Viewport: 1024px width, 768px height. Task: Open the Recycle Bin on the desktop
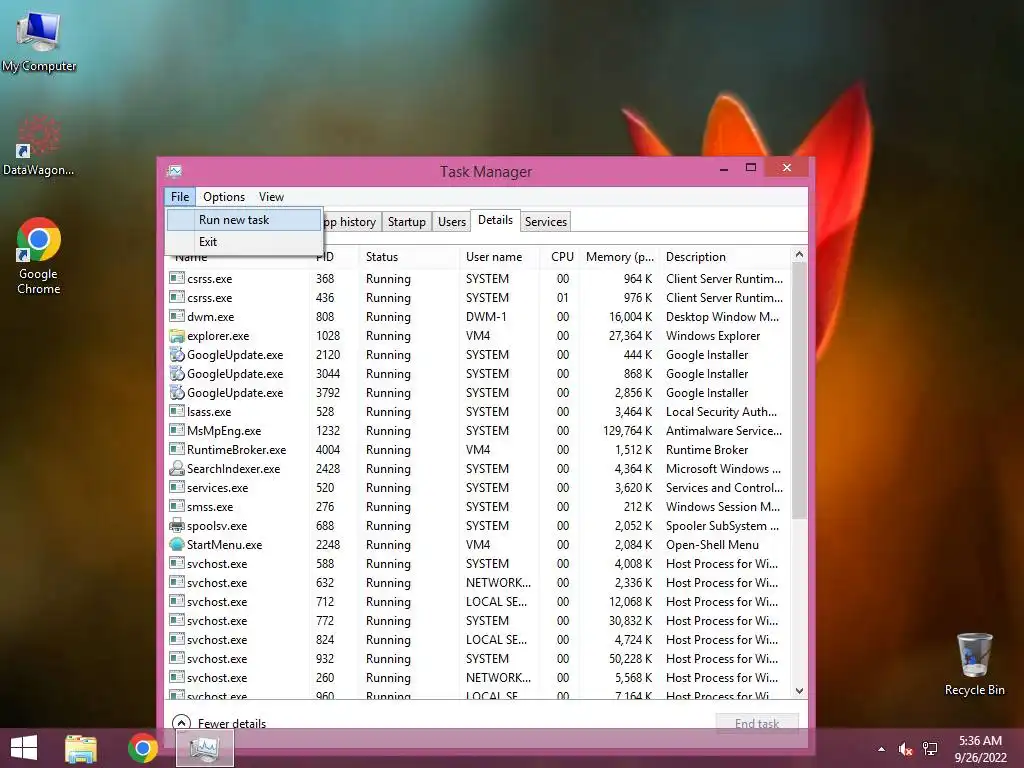point(974,664)
